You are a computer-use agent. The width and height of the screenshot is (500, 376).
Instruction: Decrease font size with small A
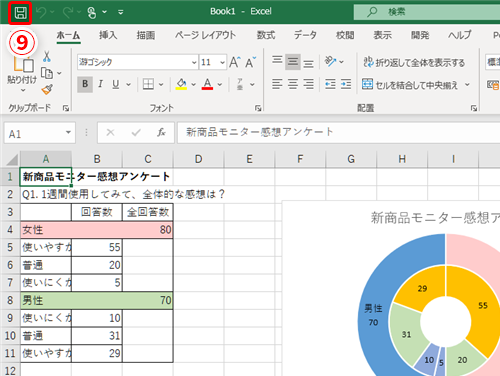pos(250,62)
